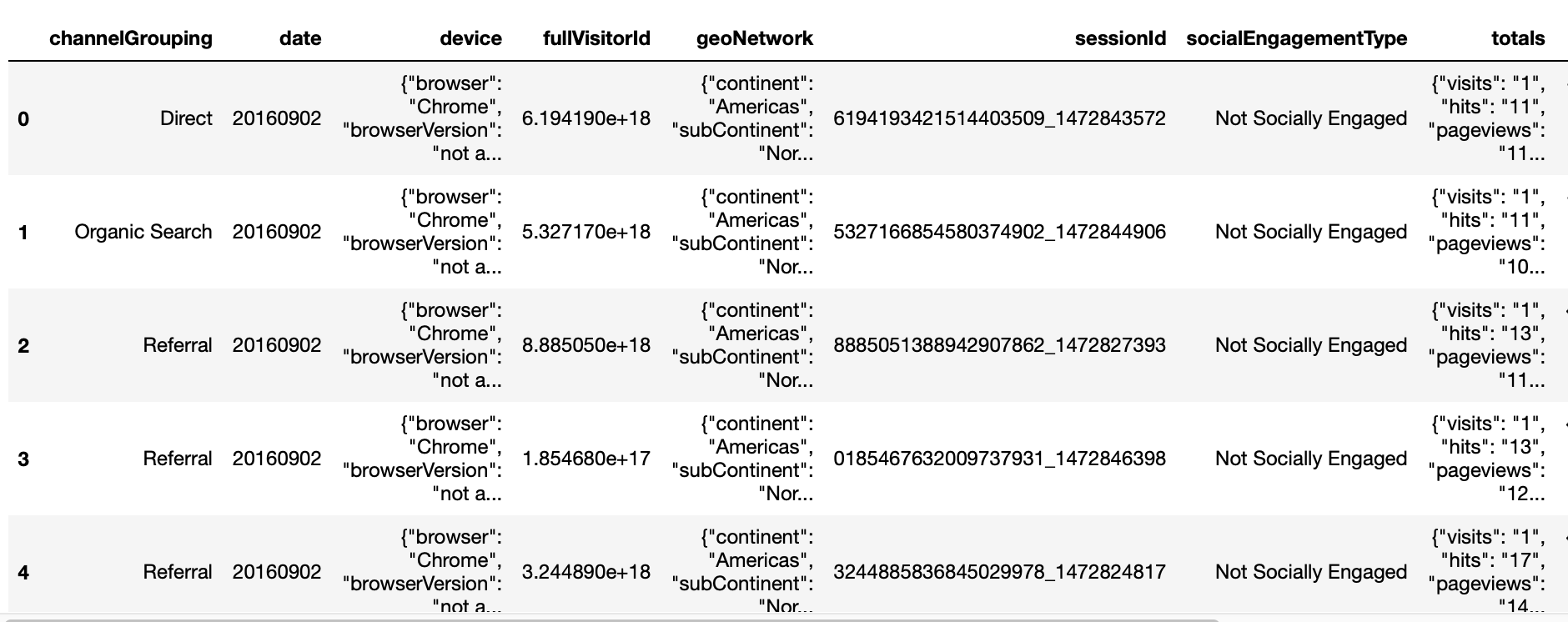Click sessionId 6194193421514403509_1472843572
1568x622 pixels.
999,118
